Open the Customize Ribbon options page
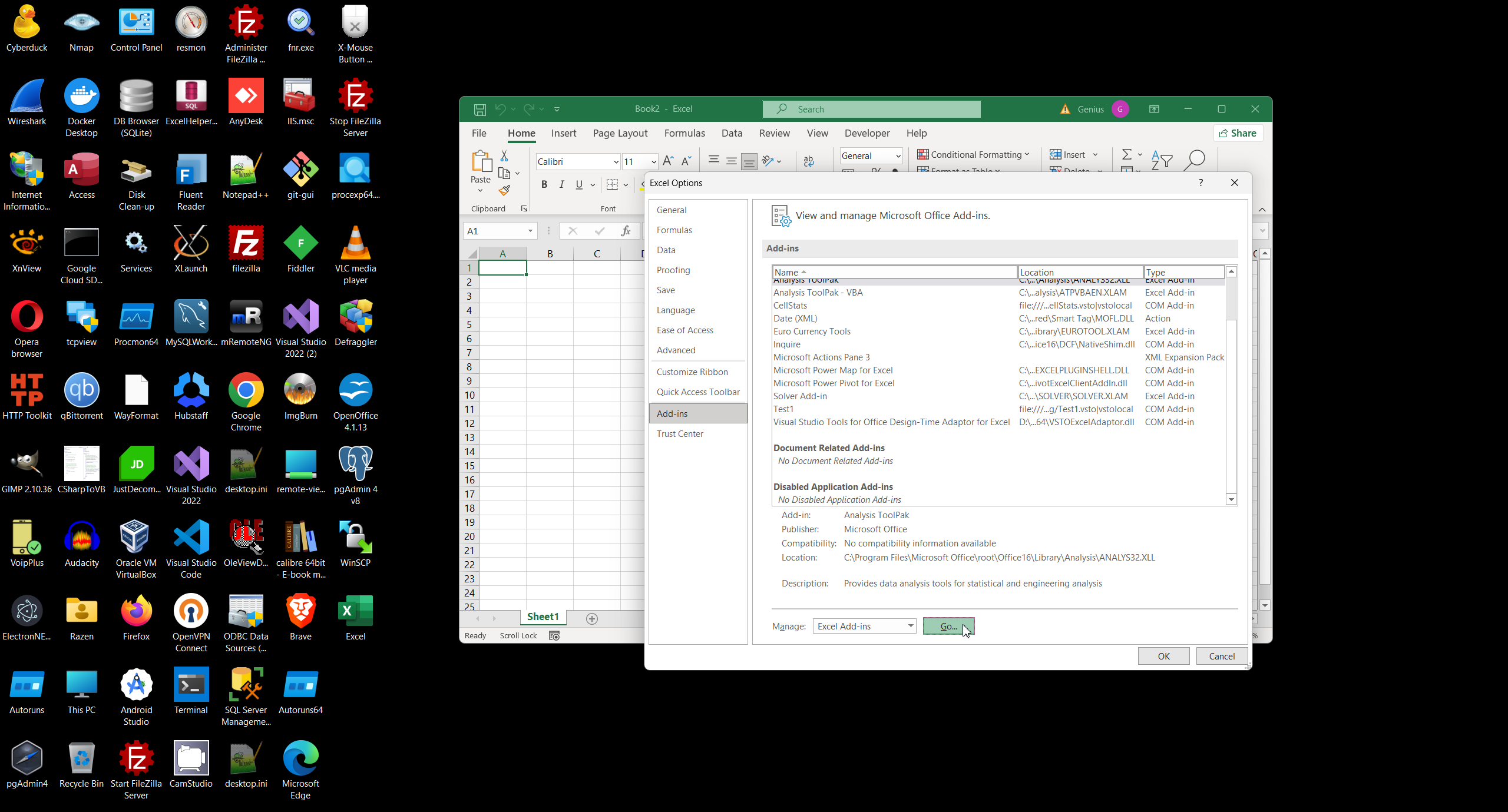Viewport: 1508px width, 812px height. tap(692, 372)
